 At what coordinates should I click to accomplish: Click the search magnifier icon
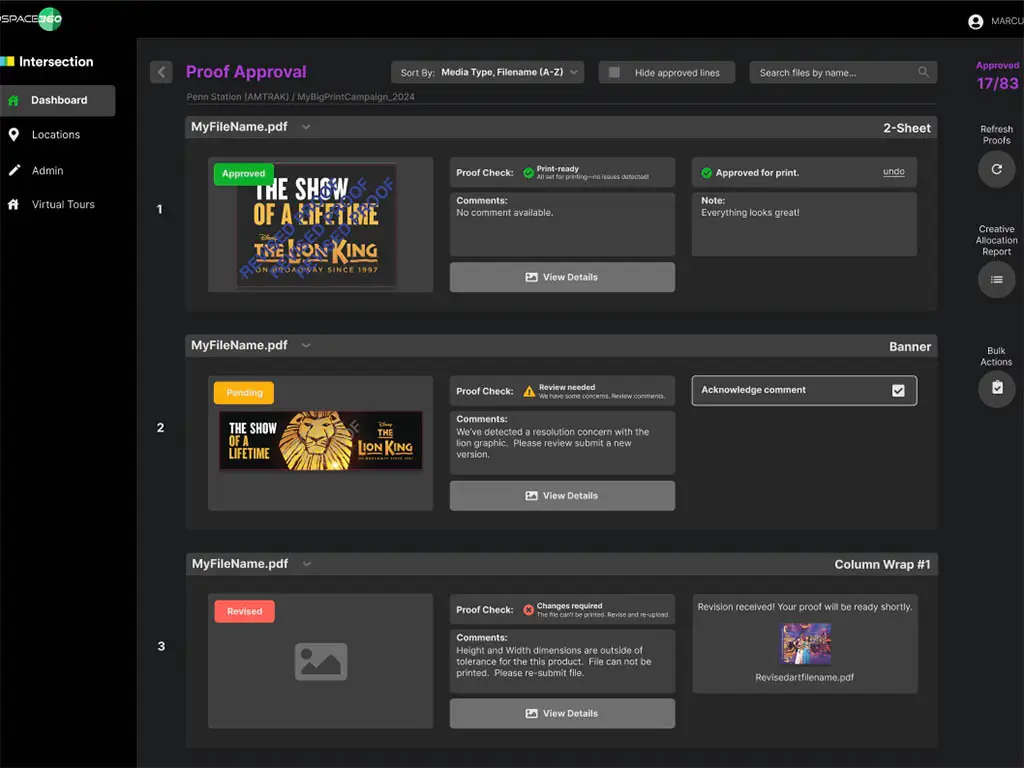923,72
